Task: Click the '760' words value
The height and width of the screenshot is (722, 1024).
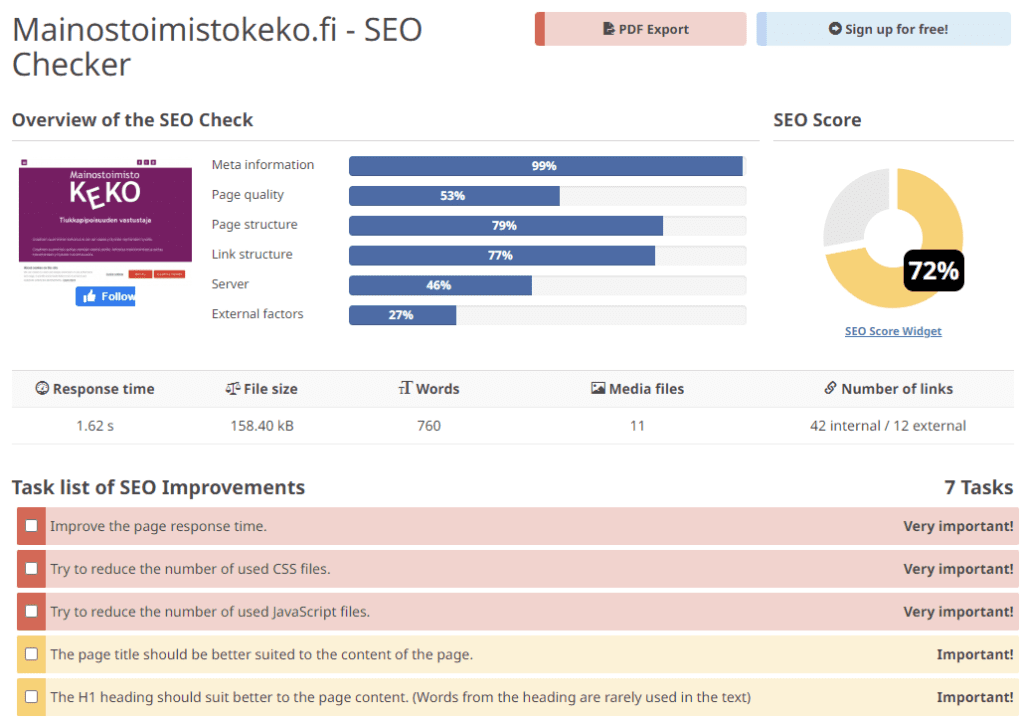Action: (429, 426)
